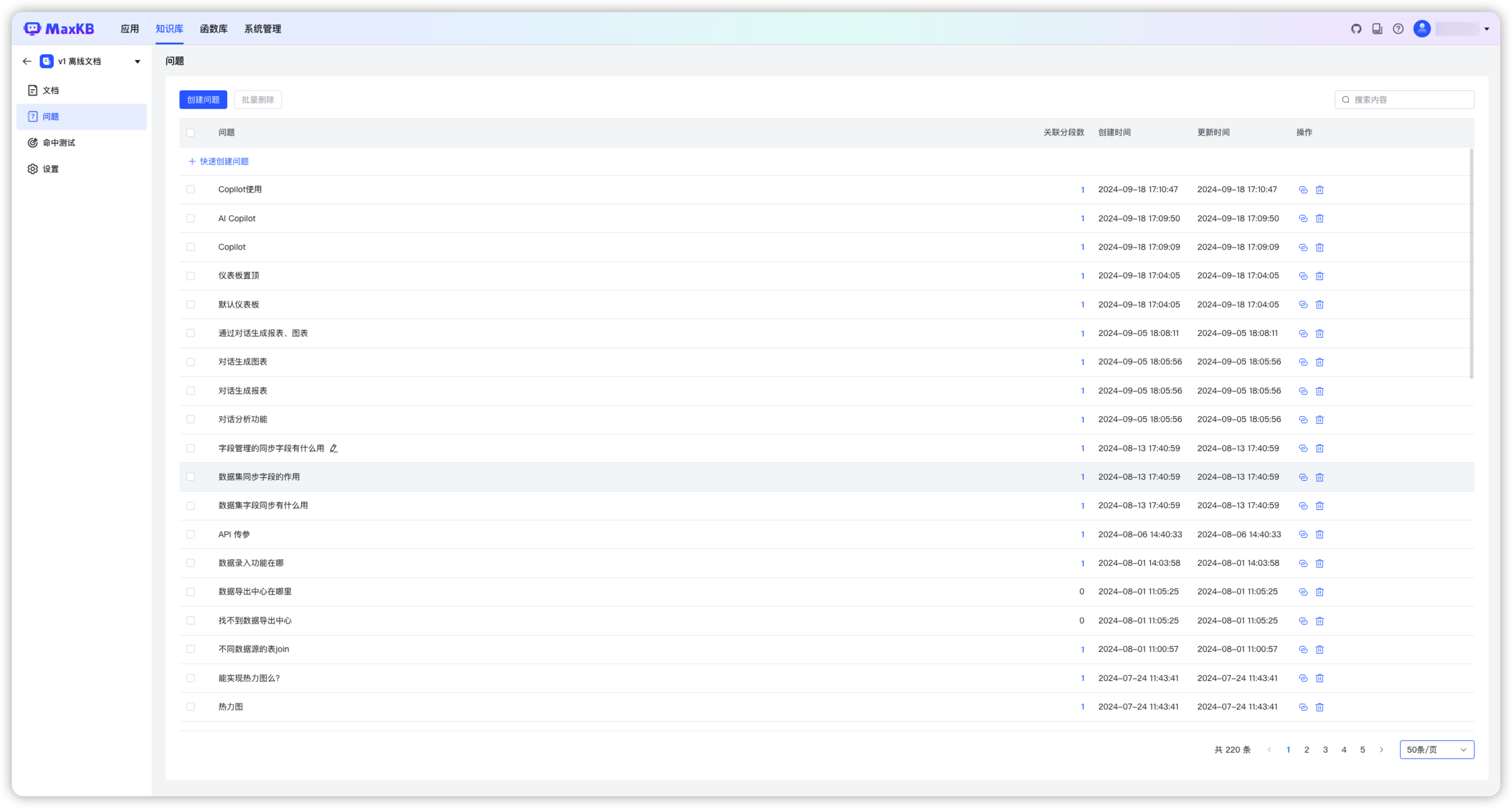This screenshot has height=808, width=1512.
Task: Check the box for 仪表板置顶 row
Action: [x=190, y=276]
